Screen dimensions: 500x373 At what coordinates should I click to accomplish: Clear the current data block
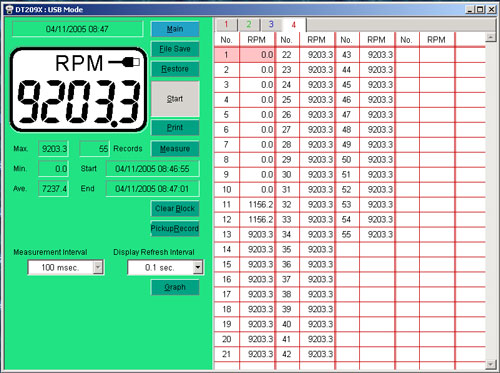click(x=175, y=209)
